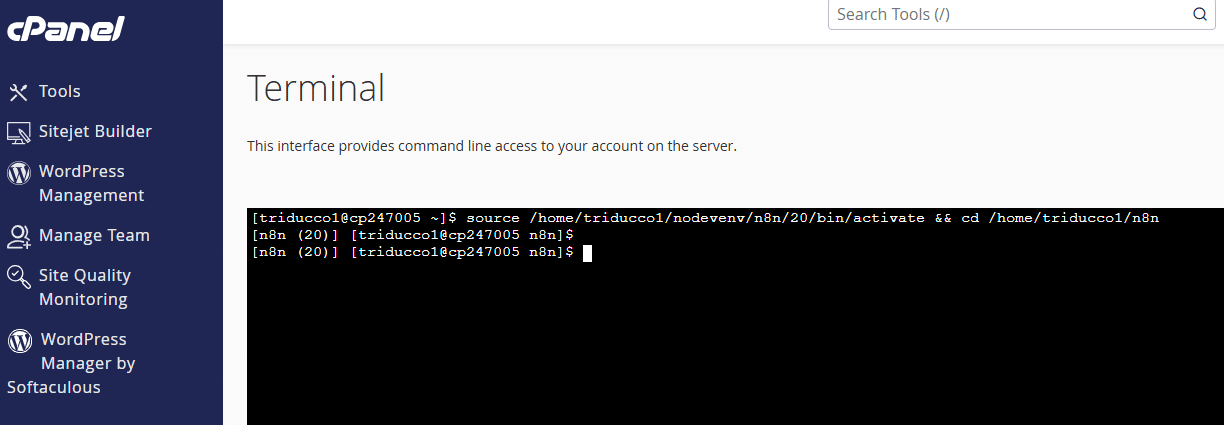The width and height of the screenshot is (1224, 425).
Task: Click the WordPress Management logo icon
Action: click(18, 172)
